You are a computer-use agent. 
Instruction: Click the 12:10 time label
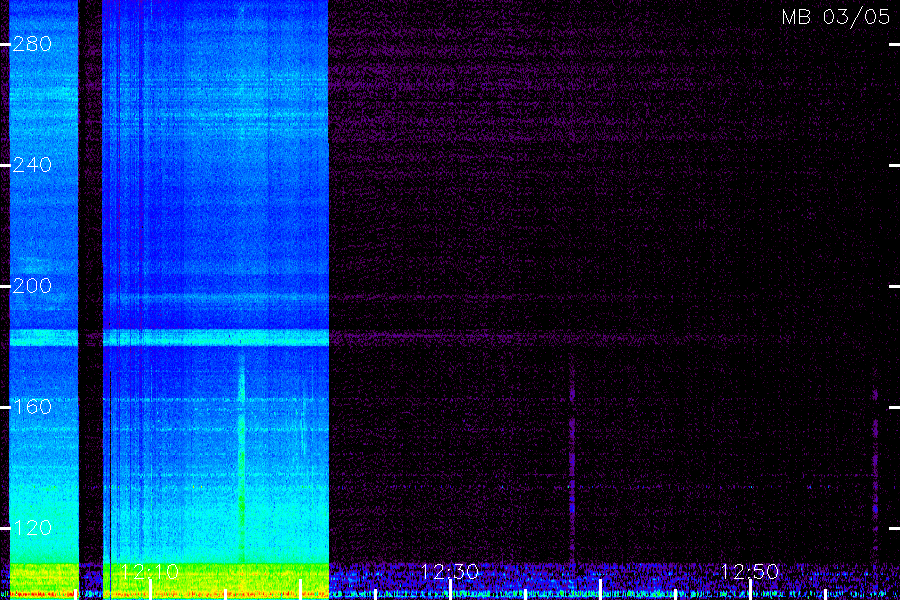pyautogui.click(x=150, y=572)
